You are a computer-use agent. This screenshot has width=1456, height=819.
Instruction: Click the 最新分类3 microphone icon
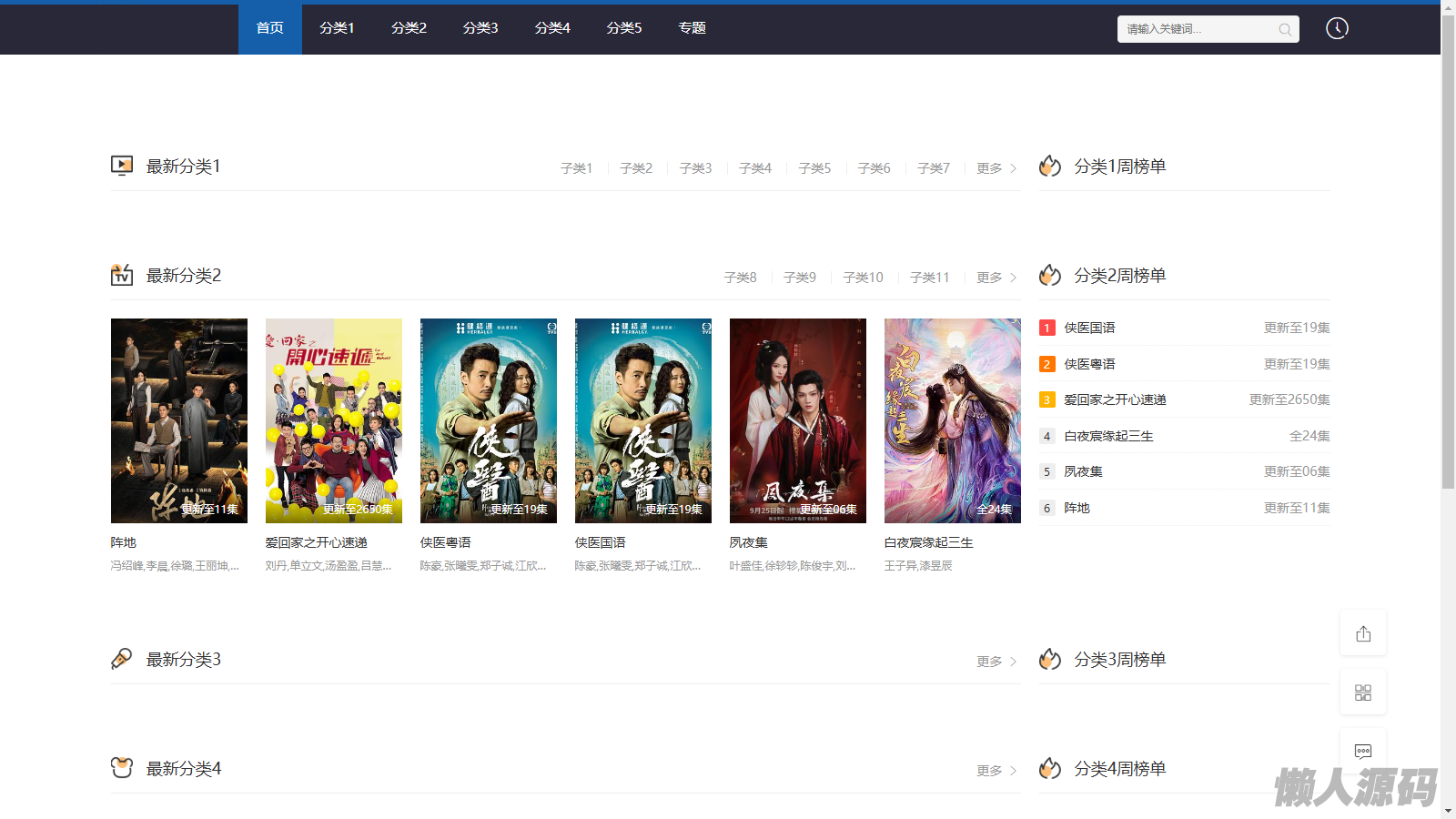click(x=122, y=659)
